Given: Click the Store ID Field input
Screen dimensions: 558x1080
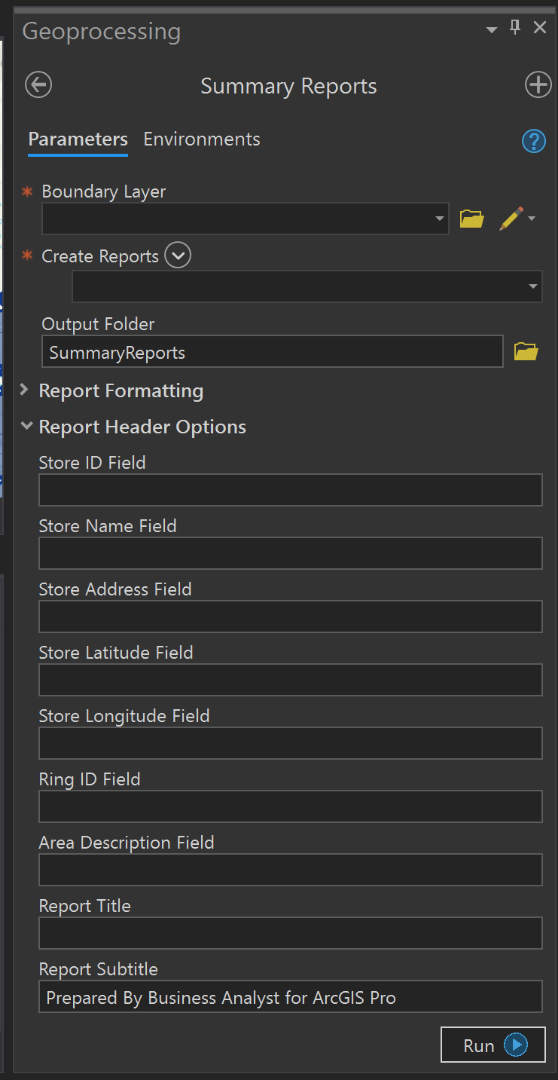Looking at the screenshot, I should click(x=290, y=490).
